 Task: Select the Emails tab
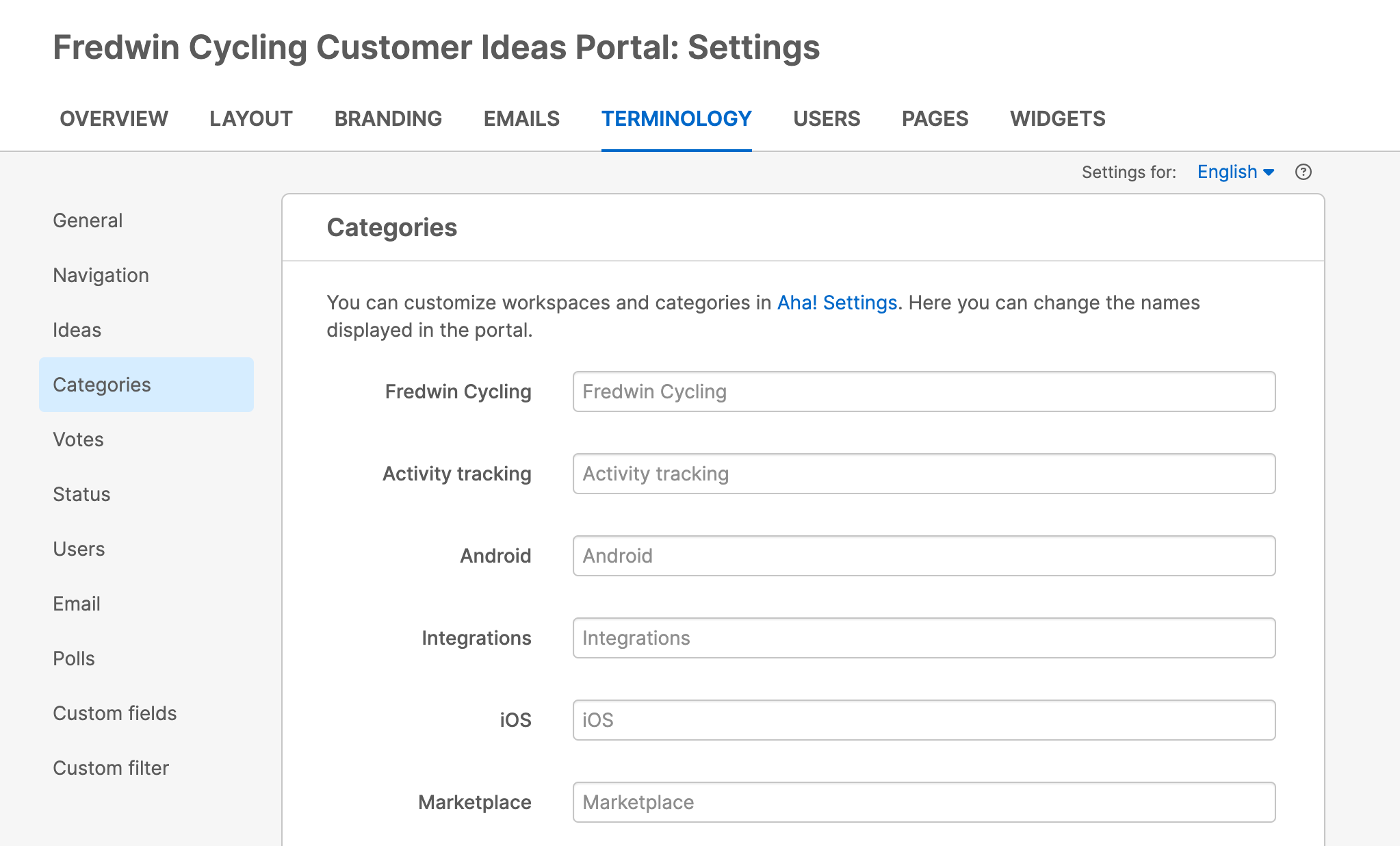tap(521, 118)
